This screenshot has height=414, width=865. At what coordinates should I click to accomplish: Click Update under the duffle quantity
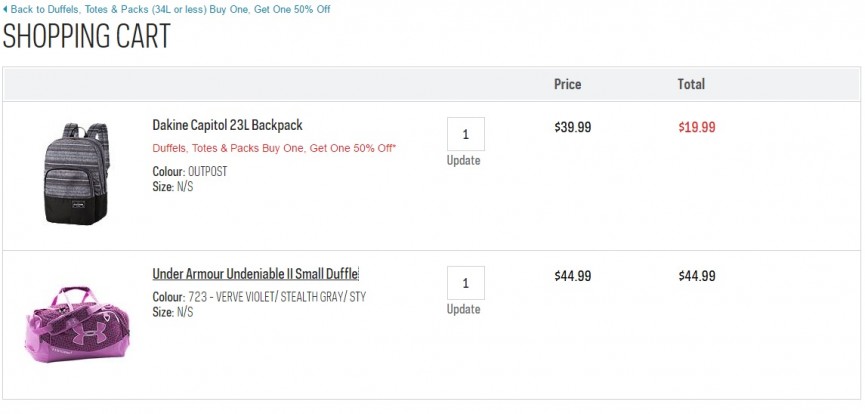point(463,309)
